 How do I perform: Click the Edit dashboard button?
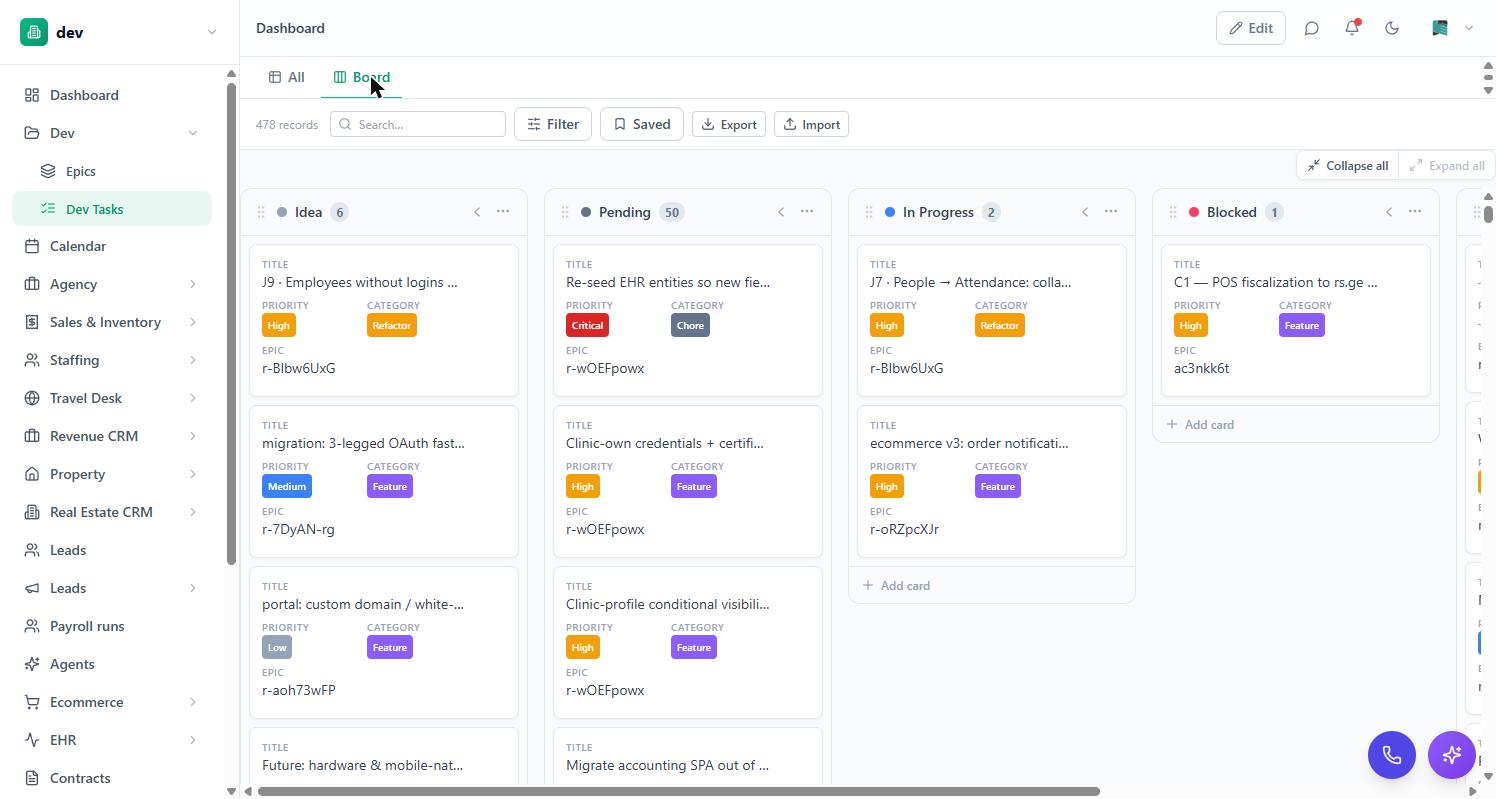(x=1250, y=28)
